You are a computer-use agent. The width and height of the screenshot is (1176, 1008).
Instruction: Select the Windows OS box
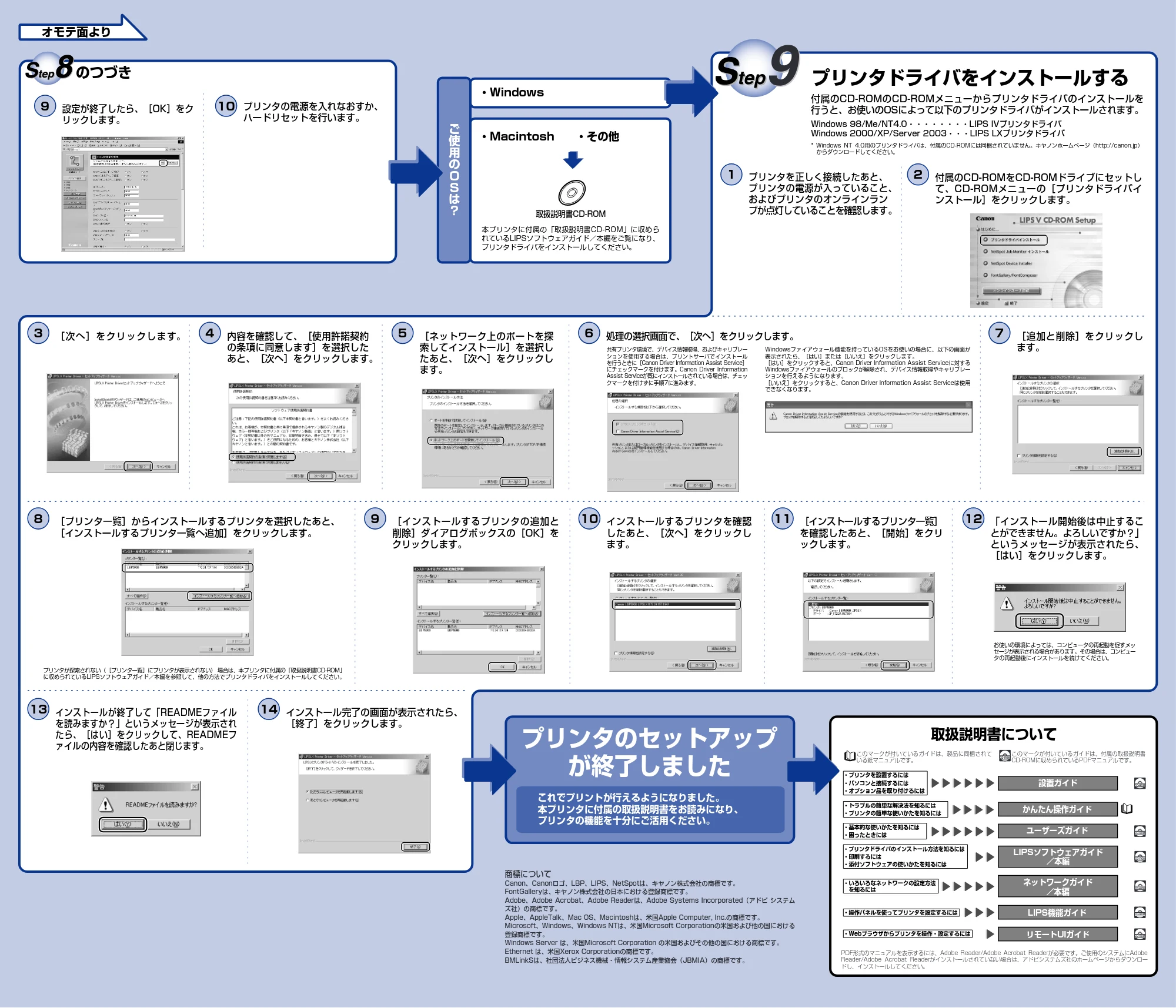(x=570, y=93)
